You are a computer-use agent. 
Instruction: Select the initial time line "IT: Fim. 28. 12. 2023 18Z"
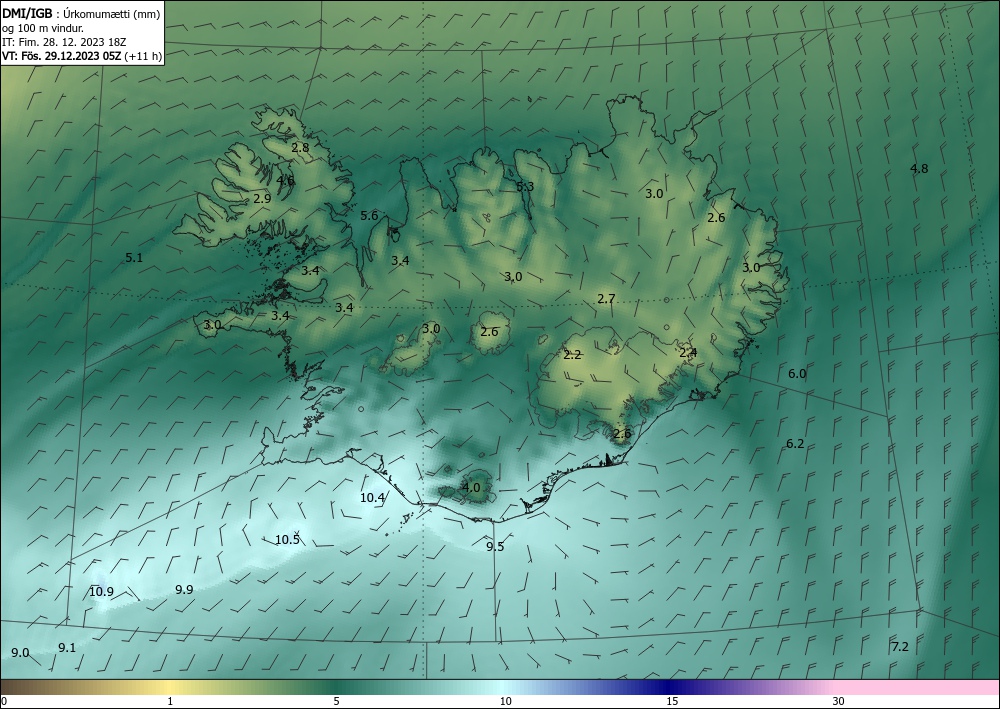pos(64,41)
